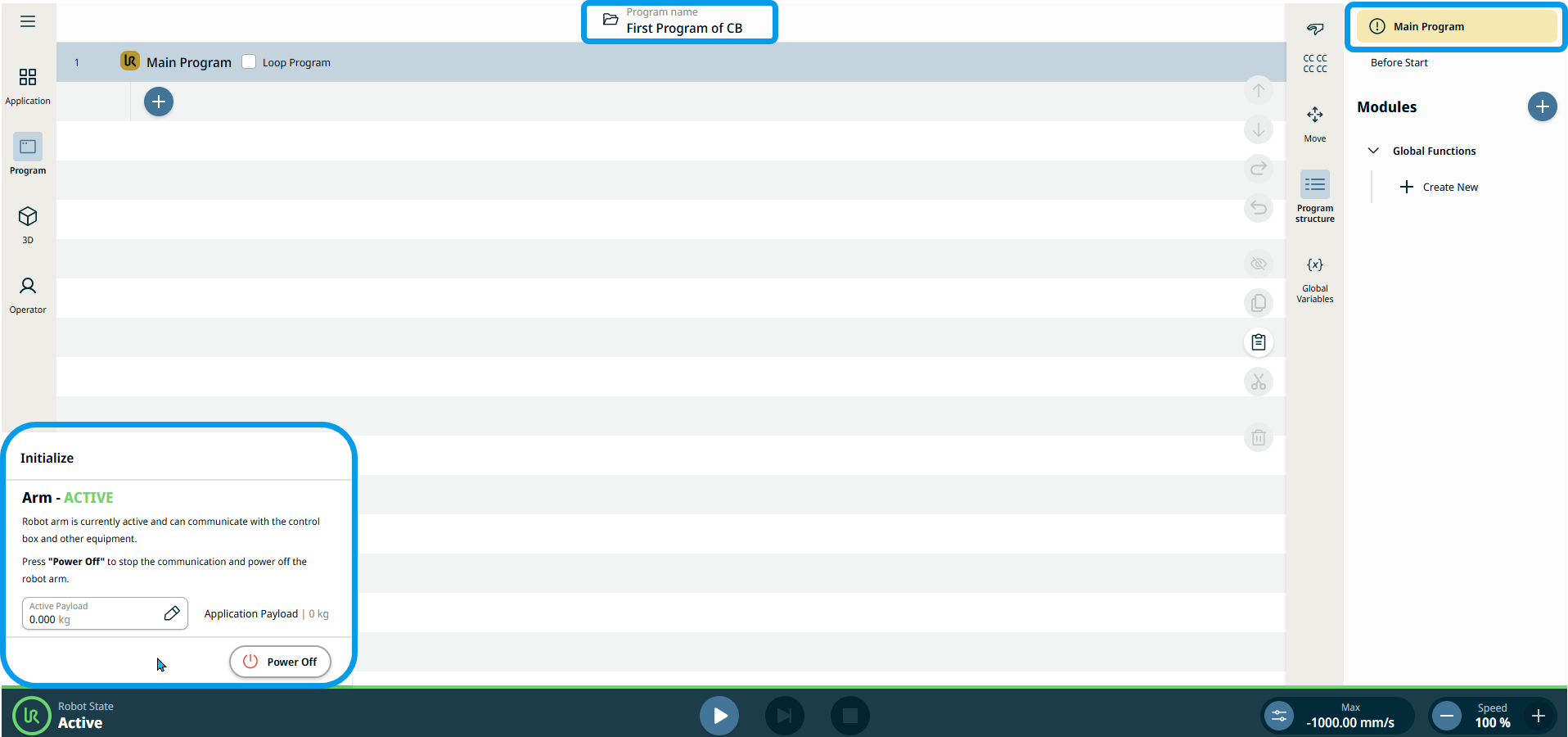This screenshot has height=737, width=1568.
Task: Open the Program name file selector
Action: (x=678, y=22)
